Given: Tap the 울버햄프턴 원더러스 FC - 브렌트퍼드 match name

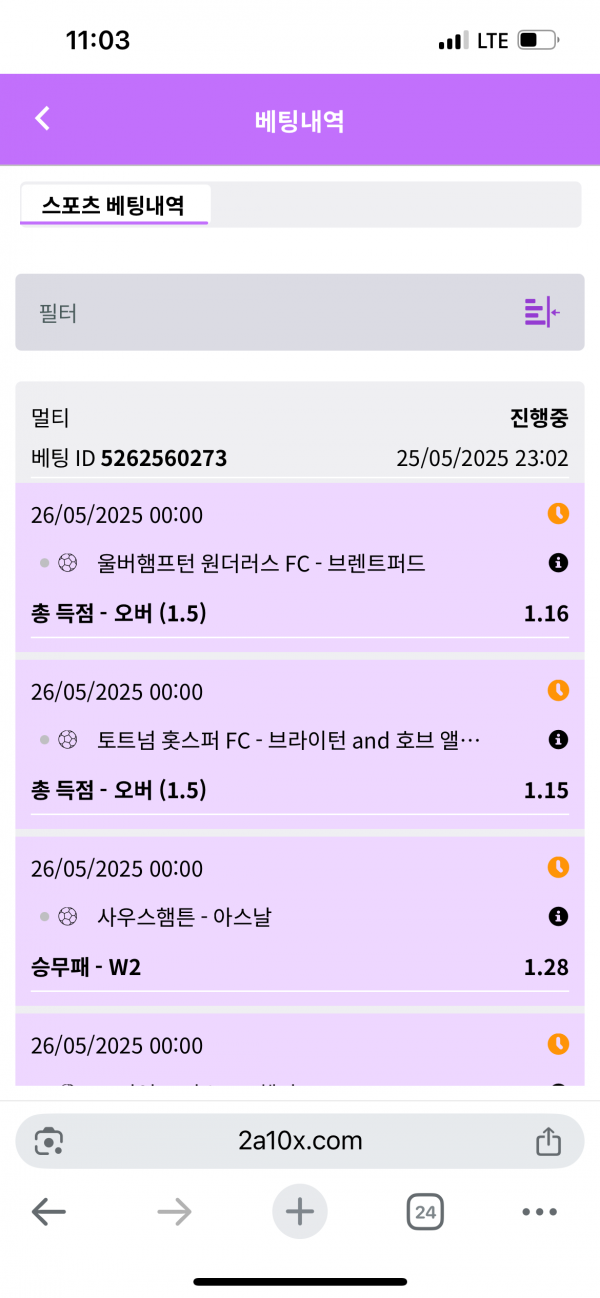Looking at the screenshot, I should pos(262,563).
